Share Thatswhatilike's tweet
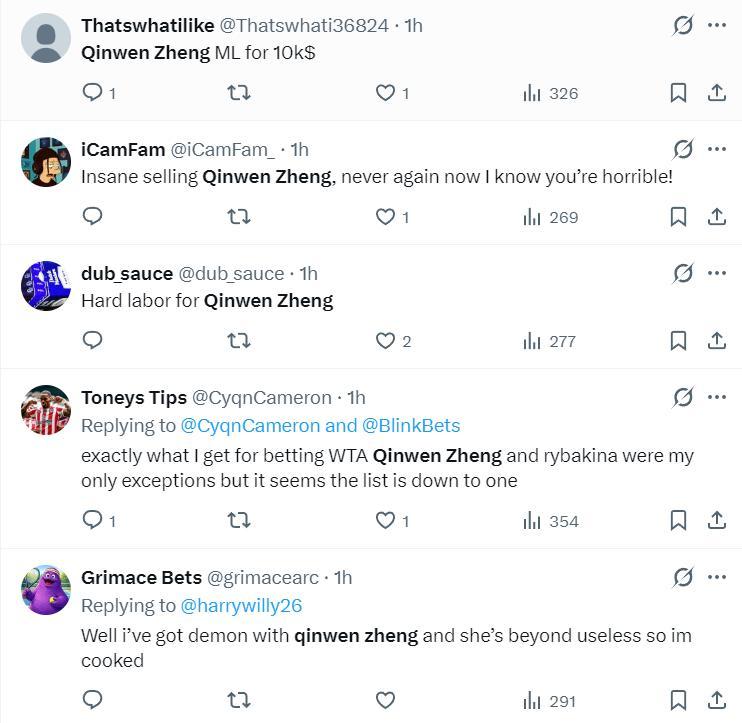Viewport: 742px width, 723px height. [x=717, y=93]
